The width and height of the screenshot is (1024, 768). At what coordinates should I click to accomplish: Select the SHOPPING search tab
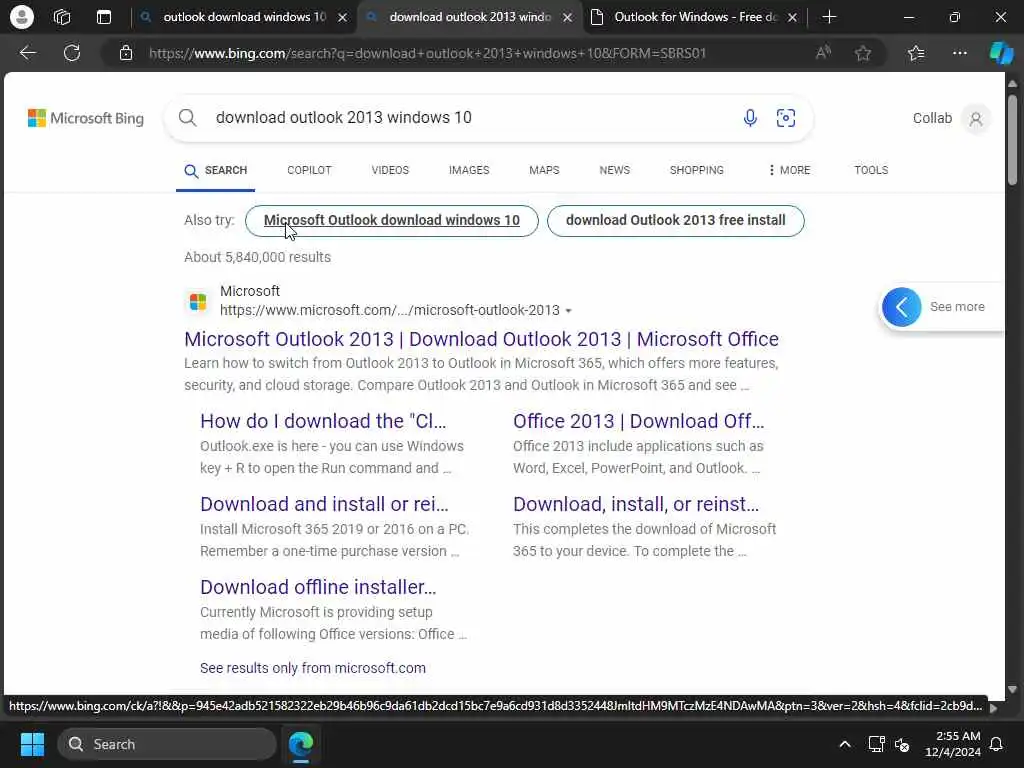[696, 170]
